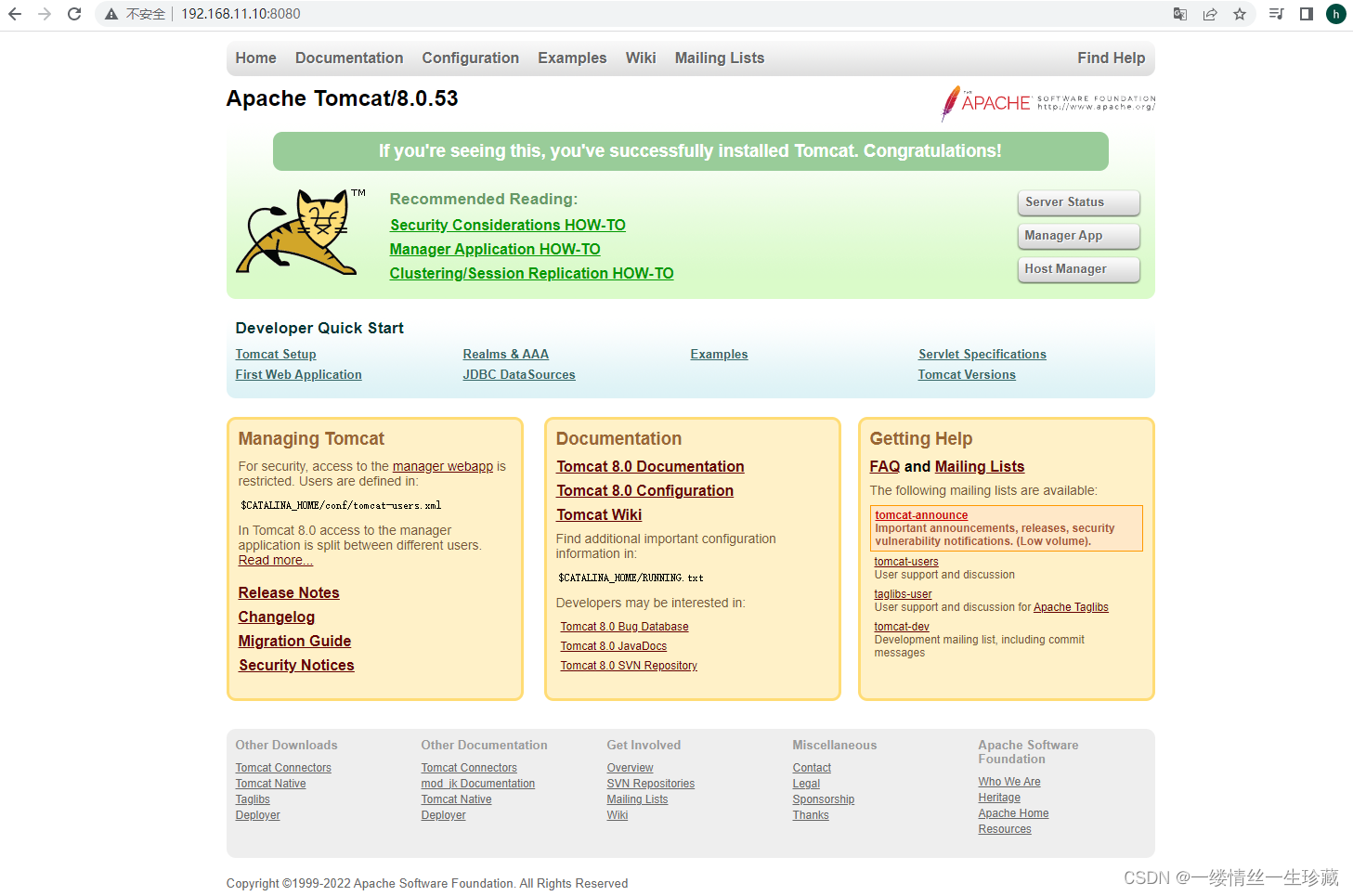
Task: Go back with the browser back arrow
Action: pos(15,14)
